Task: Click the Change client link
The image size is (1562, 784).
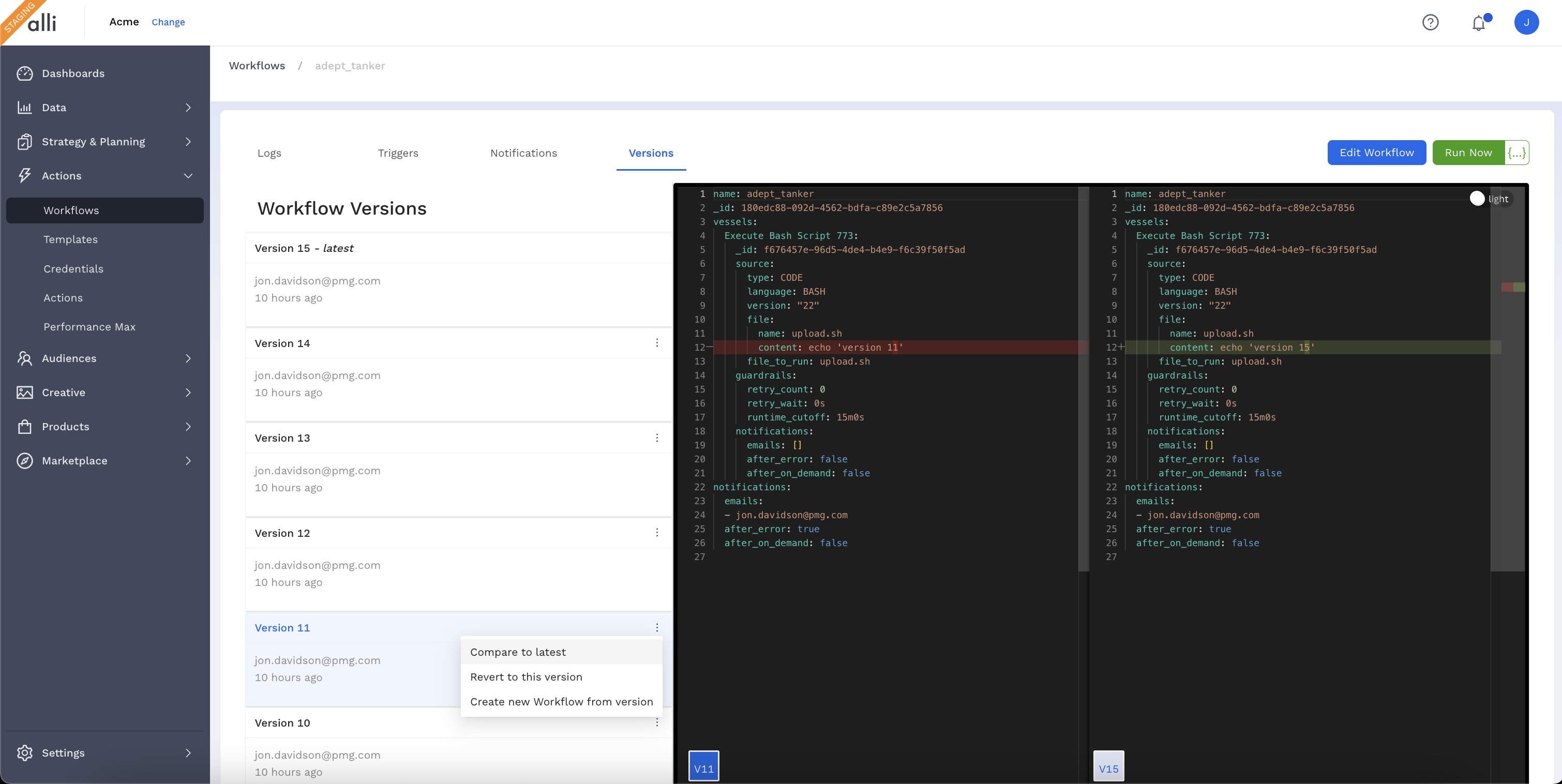Action: pos(168,22)
